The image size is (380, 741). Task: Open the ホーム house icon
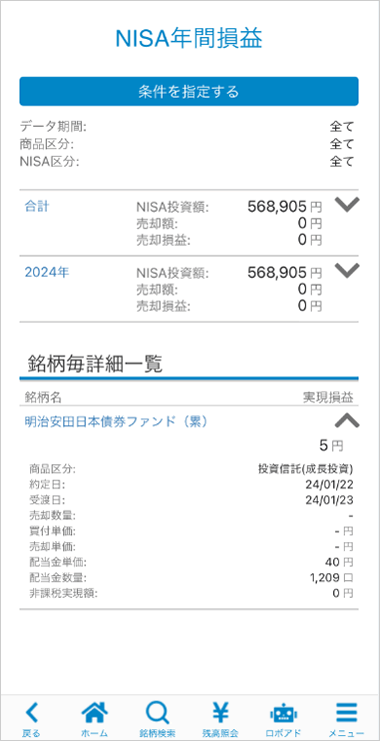[x=95, y=714]
